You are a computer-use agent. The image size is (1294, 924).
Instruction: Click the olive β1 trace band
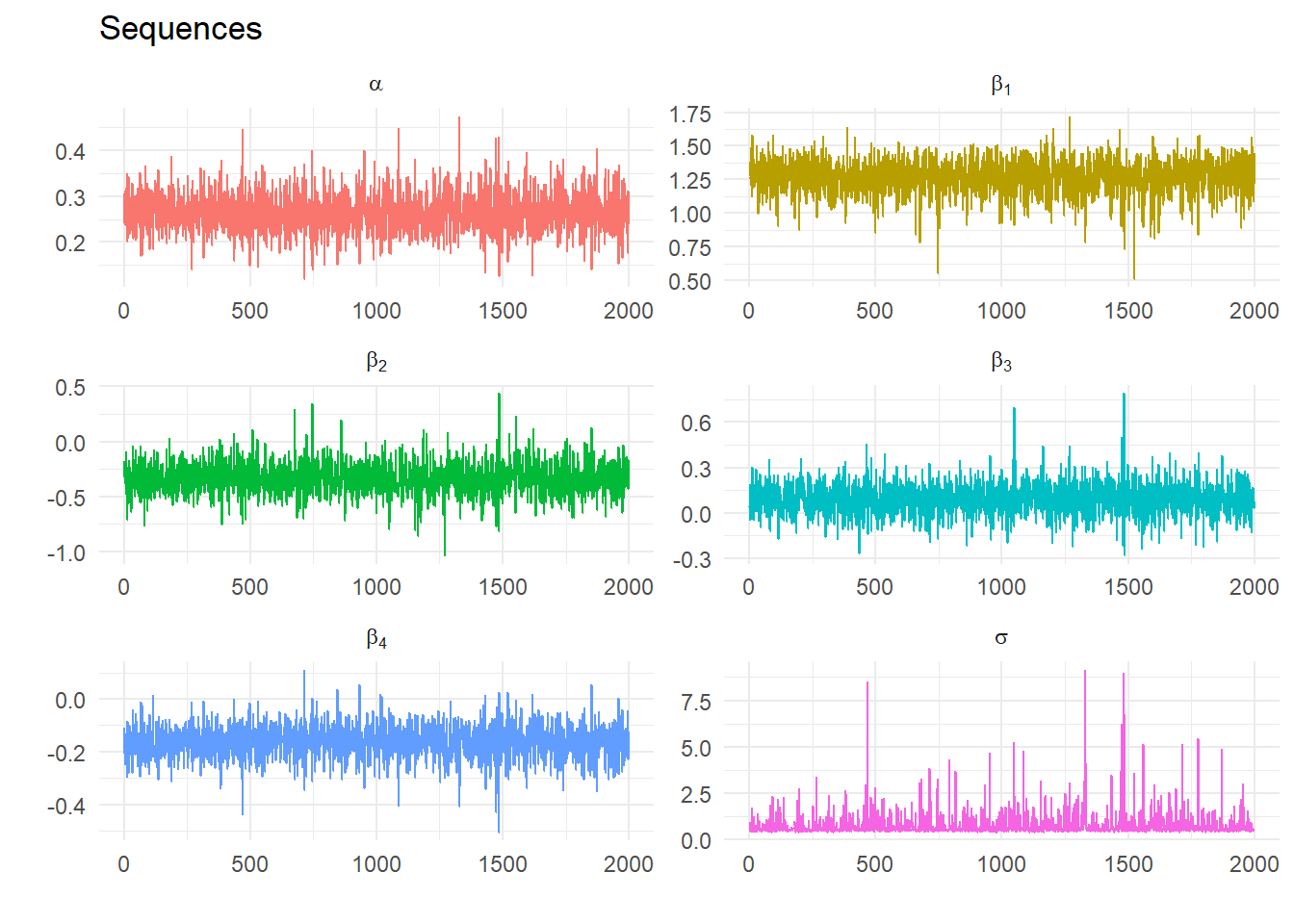(x=1001, y=178)
